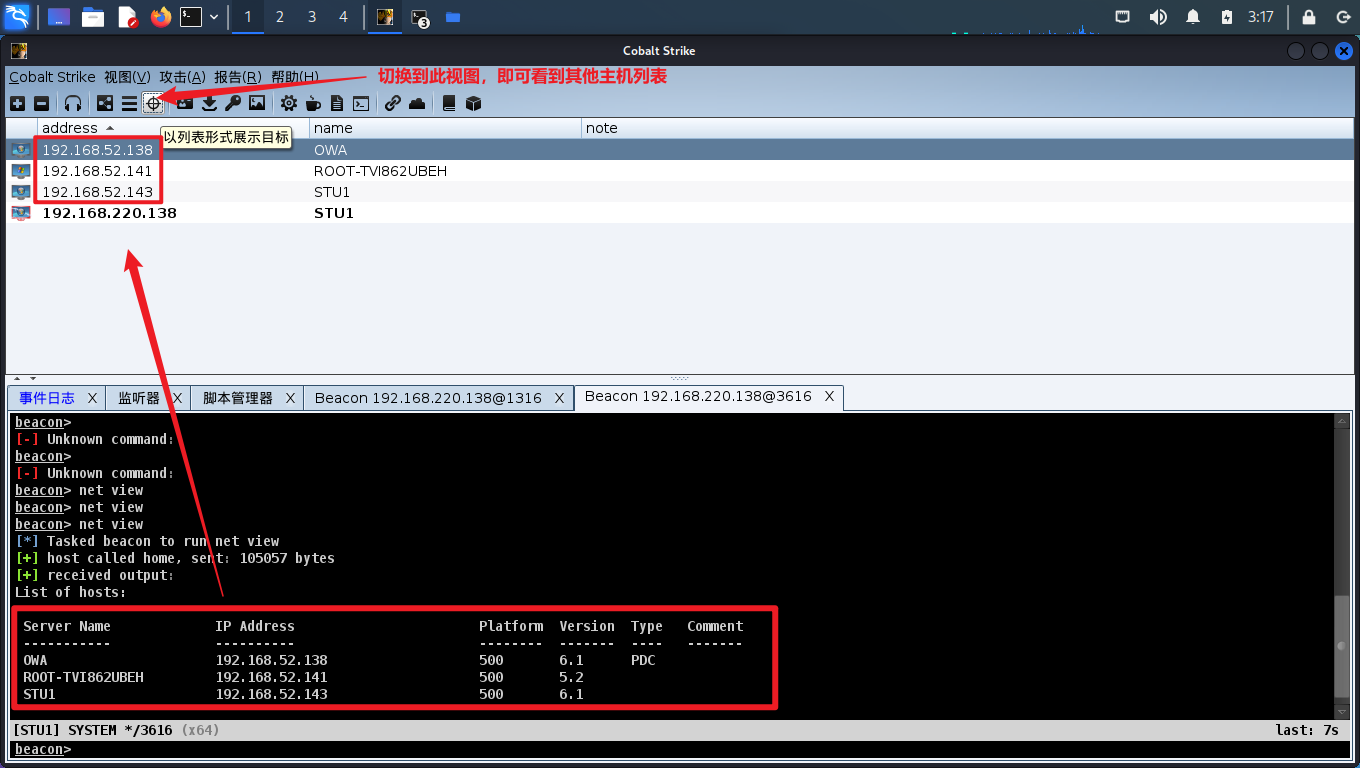Click the cloud manage web server icon
The height and width of the screenshot is (768, 1360).
(417, 103)
